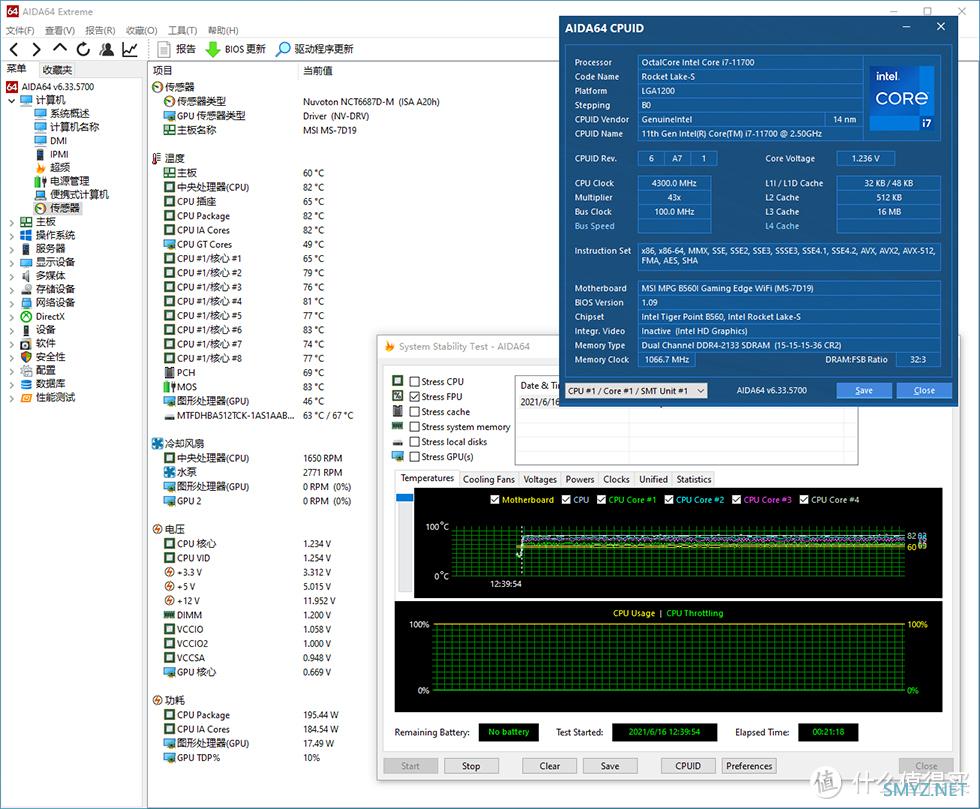This screenshot has height=809, width=980.
Task: Toggle Motherboard graph legend checkbox
Action: coord(495,500)
